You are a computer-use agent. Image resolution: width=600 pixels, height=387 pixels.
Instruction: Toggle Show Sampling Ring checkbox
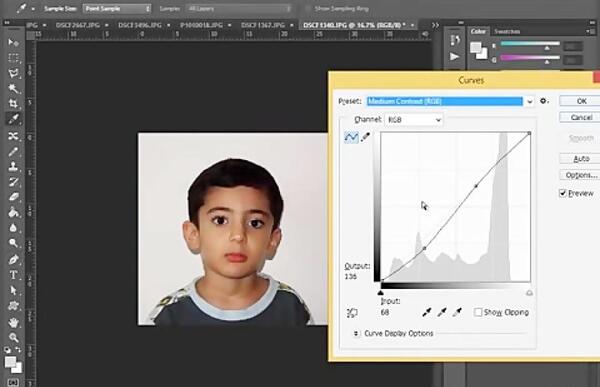[x=308, y=8]
